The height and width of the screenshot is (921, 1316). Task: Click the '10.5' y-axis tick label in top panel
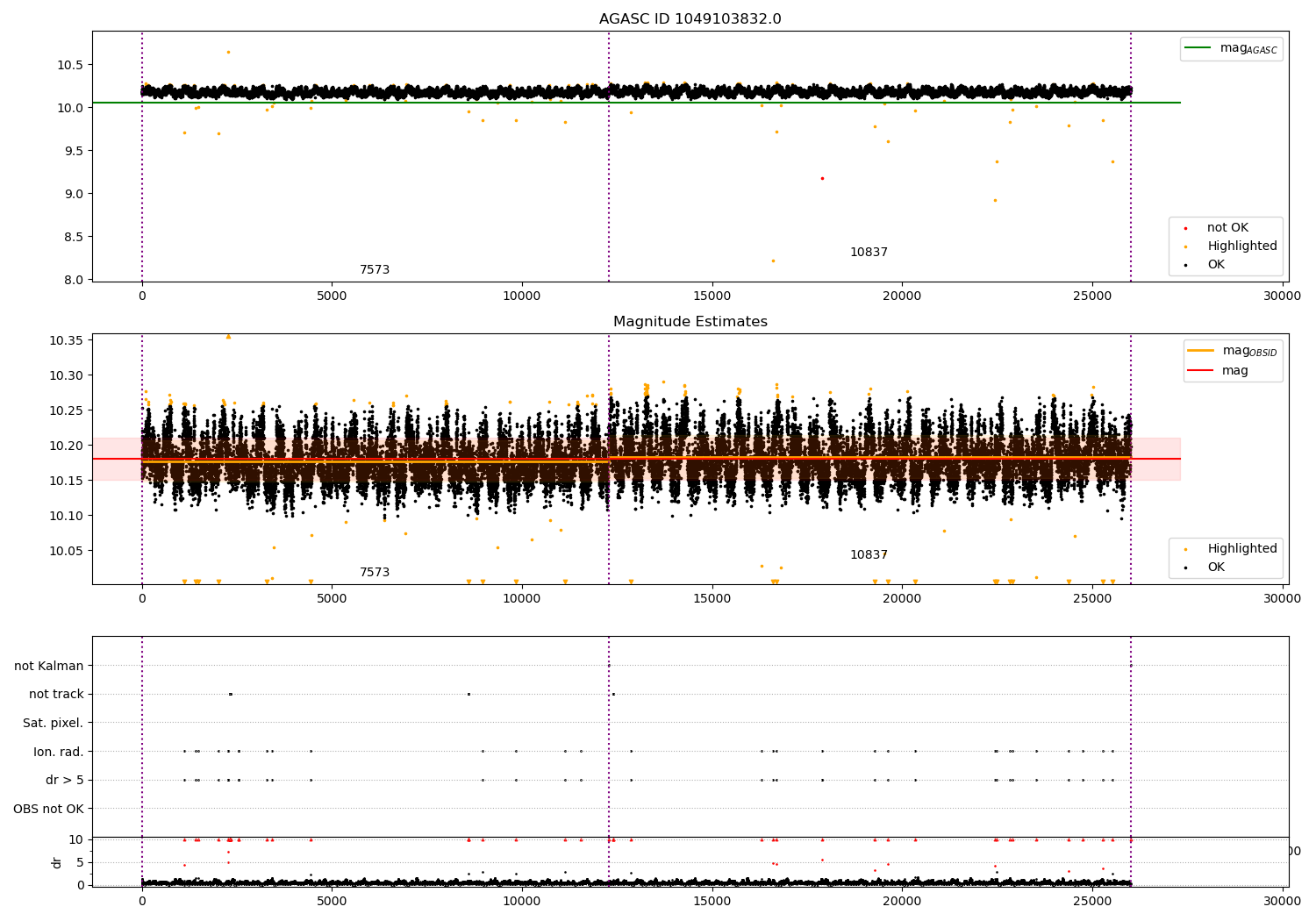pos(70,65)
